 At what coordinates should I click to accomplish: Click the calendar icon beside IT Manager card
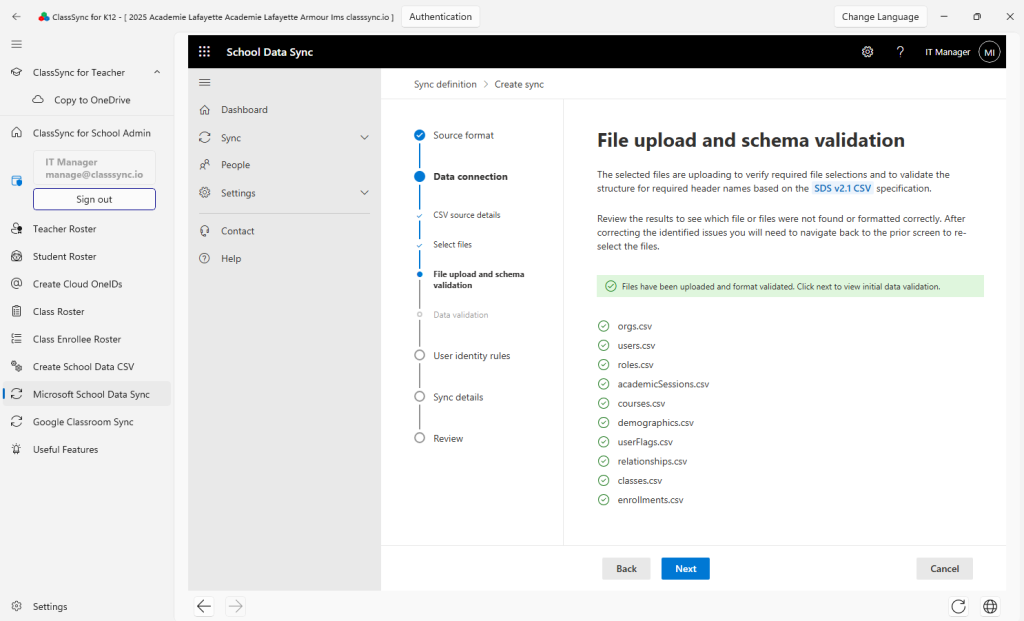[x=16, y=181]
